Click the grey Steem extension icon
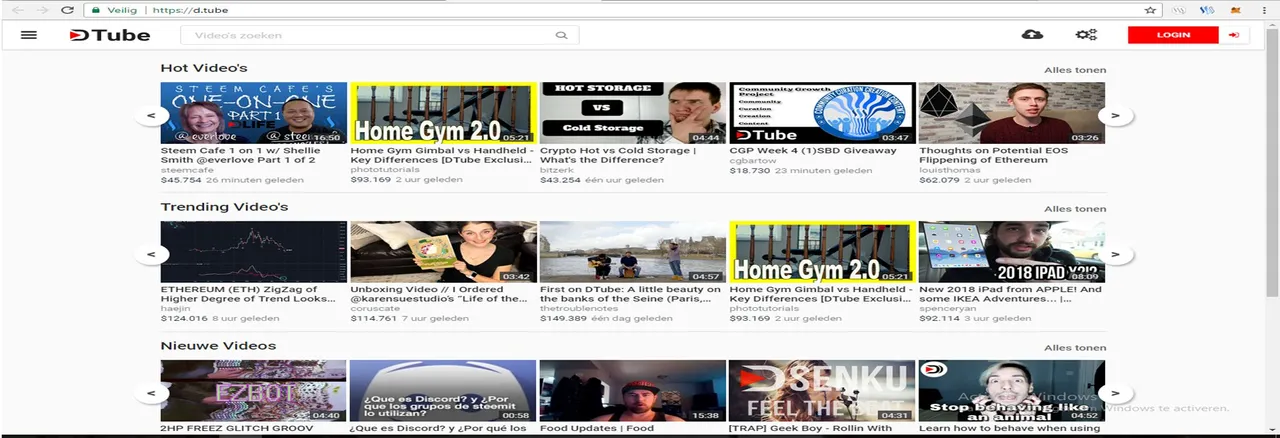The width and height of the screenshot is (1280, 438). (1179, 10)
